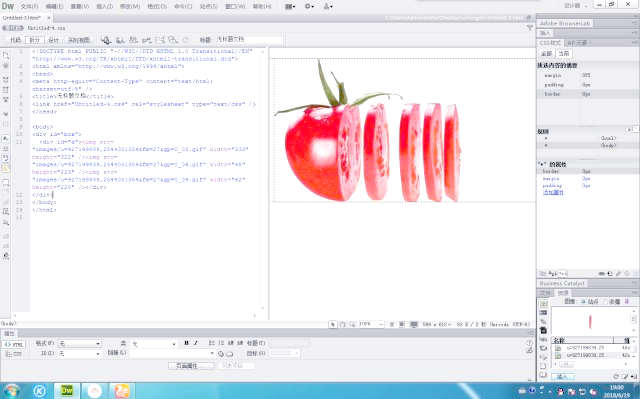Close the Untitled-3.html document tab
The height and width of the screenshot is (399, 640).
pos(49,18)
